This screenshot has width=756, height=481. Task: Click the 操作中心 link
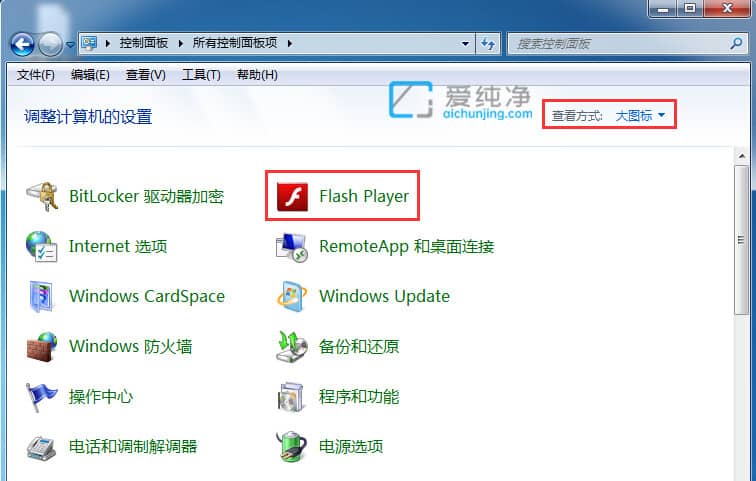click(101, 397)
